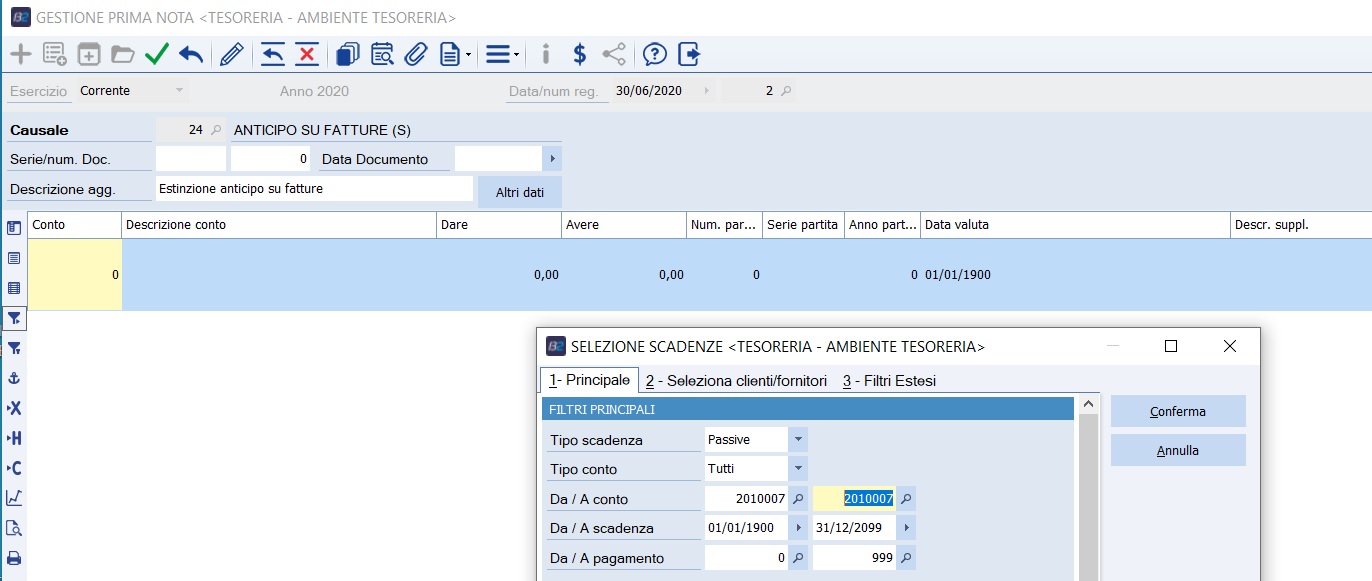Image resolution: width=1372 pixels, height=581 pixels.
Task: Open attachments with the paperclip icon
Action: pyautogui.click(x=415, y=54)
